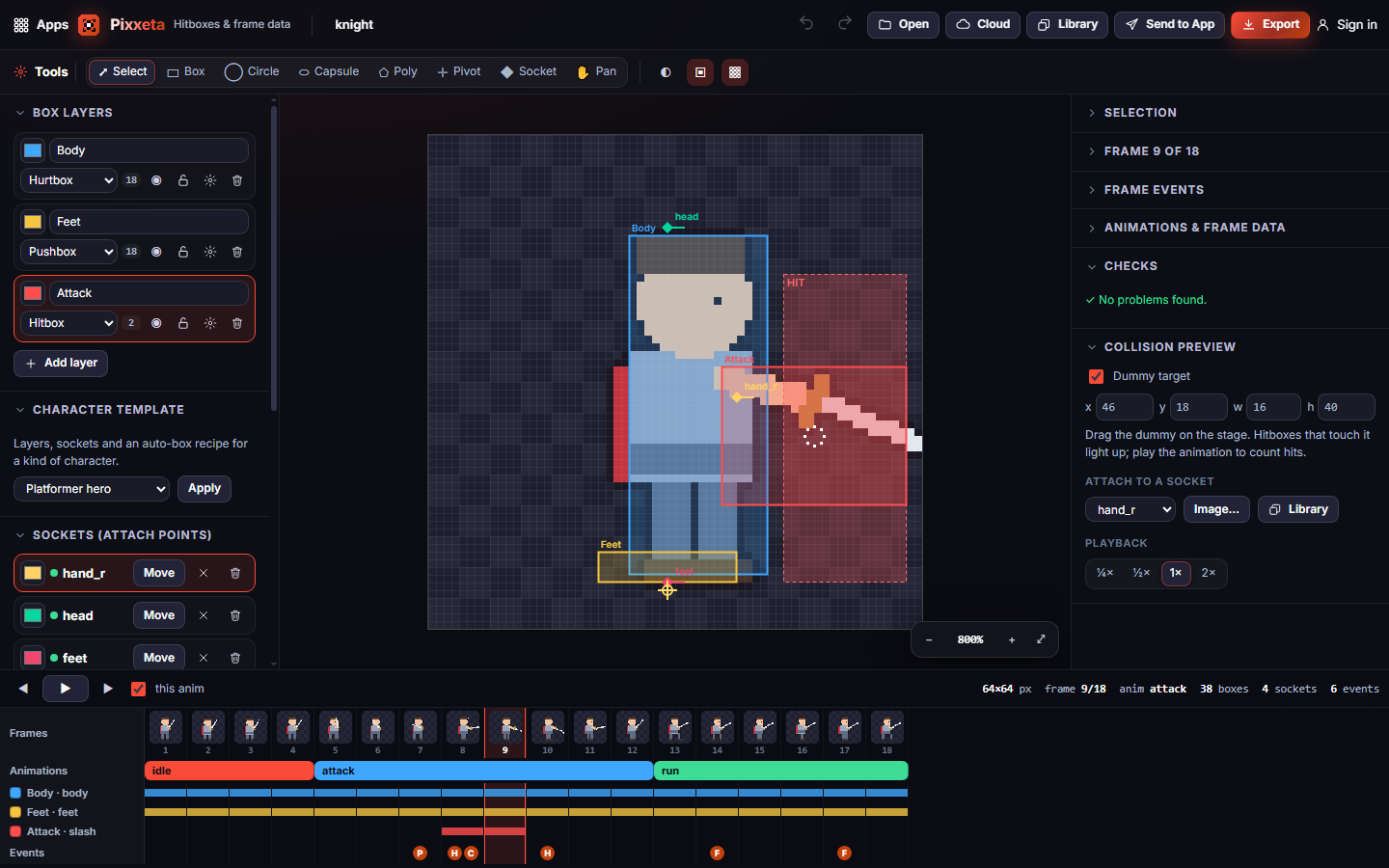Expand the Frame Events section
The image size is (1389, 868).
1230,190
